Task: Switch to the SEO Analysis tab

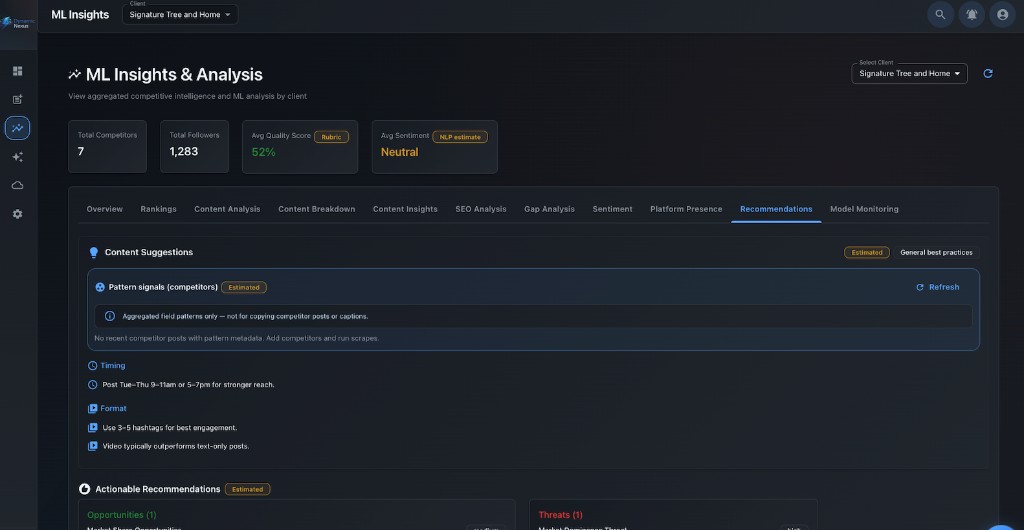Action: [x=481, y=209]
